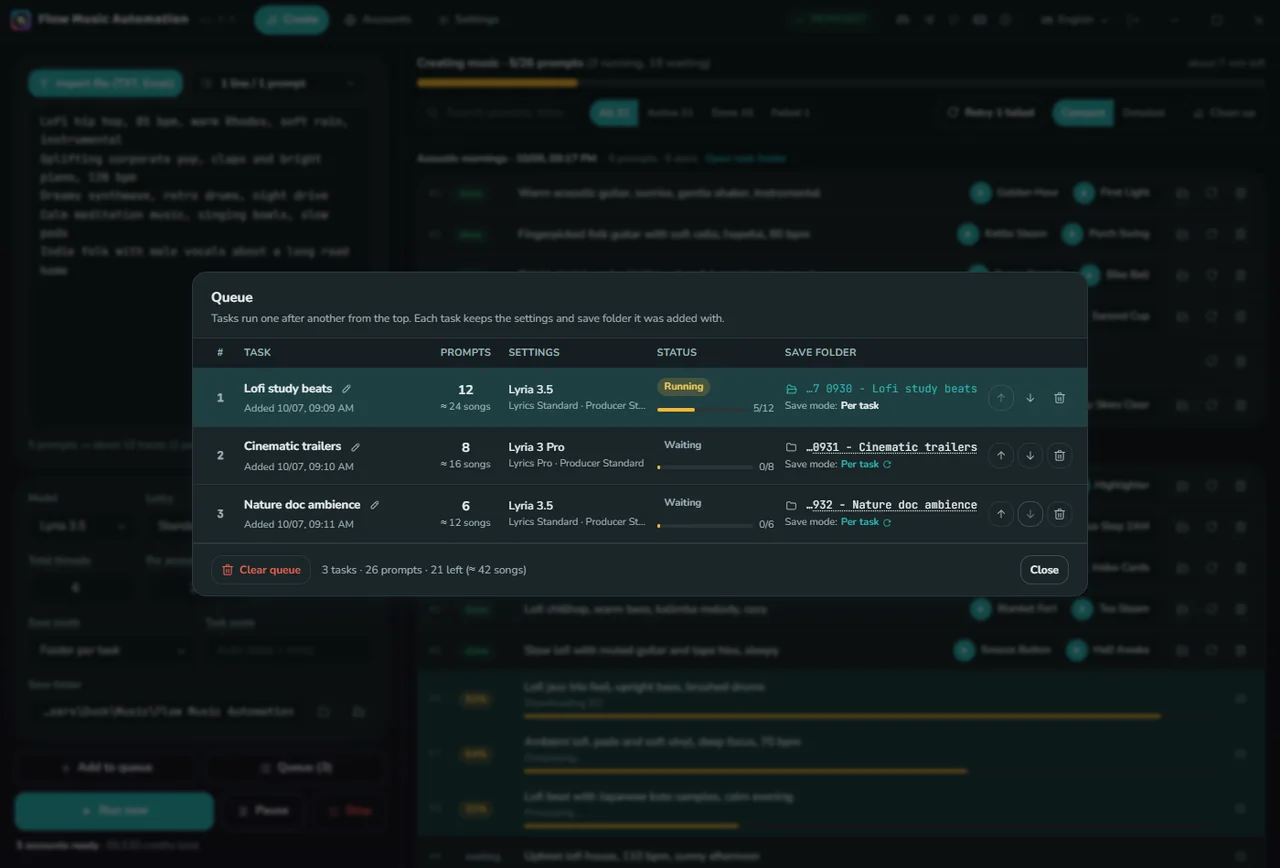Click the Running status badge
This screenshot has height=868, width=1280.
(683, 387)
